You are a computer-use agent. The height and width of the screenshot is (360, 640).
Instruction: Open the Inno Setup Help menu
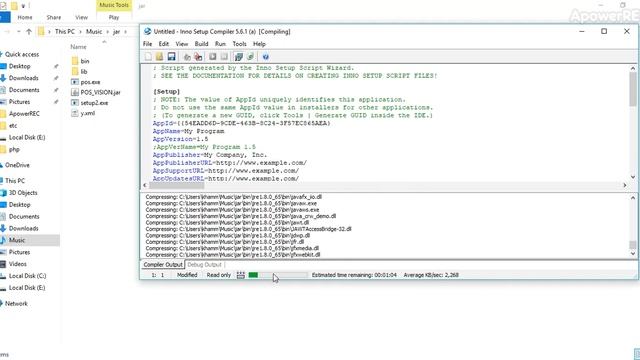(259, 44)
